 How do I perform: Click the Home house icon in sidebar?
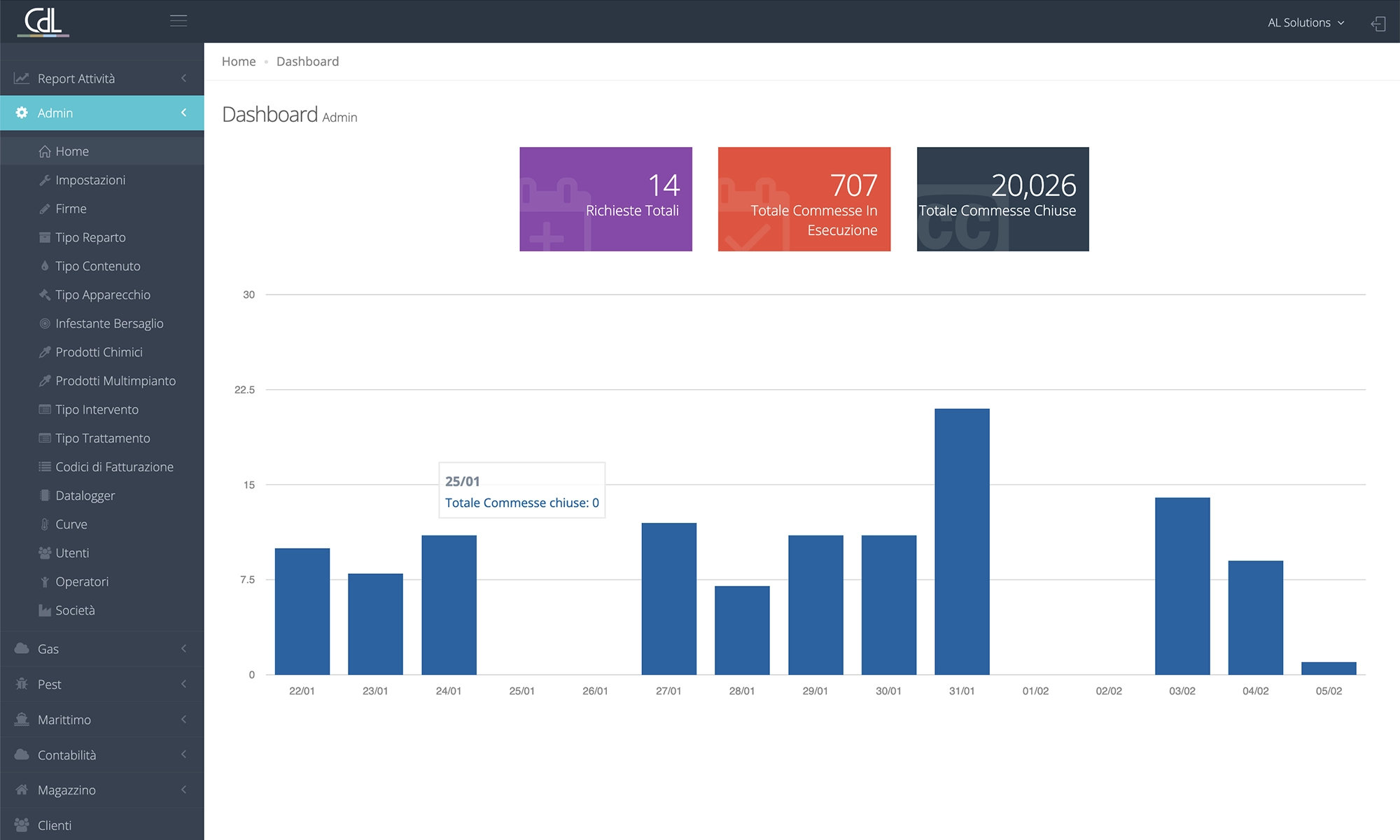coord(45,151)
